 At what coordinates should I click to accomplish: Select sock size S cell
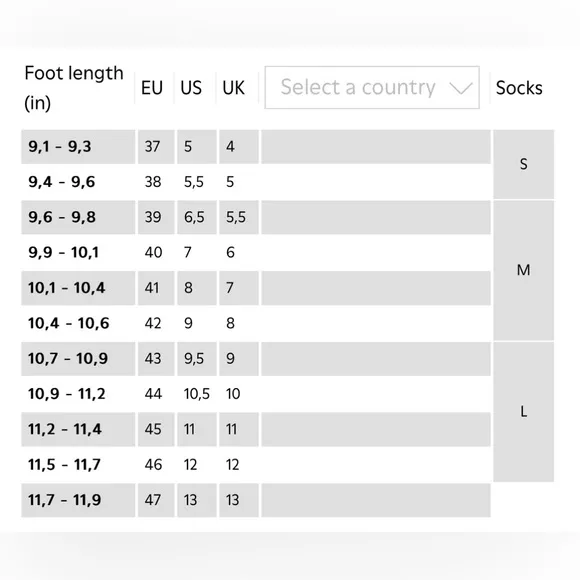pos(523,164)
